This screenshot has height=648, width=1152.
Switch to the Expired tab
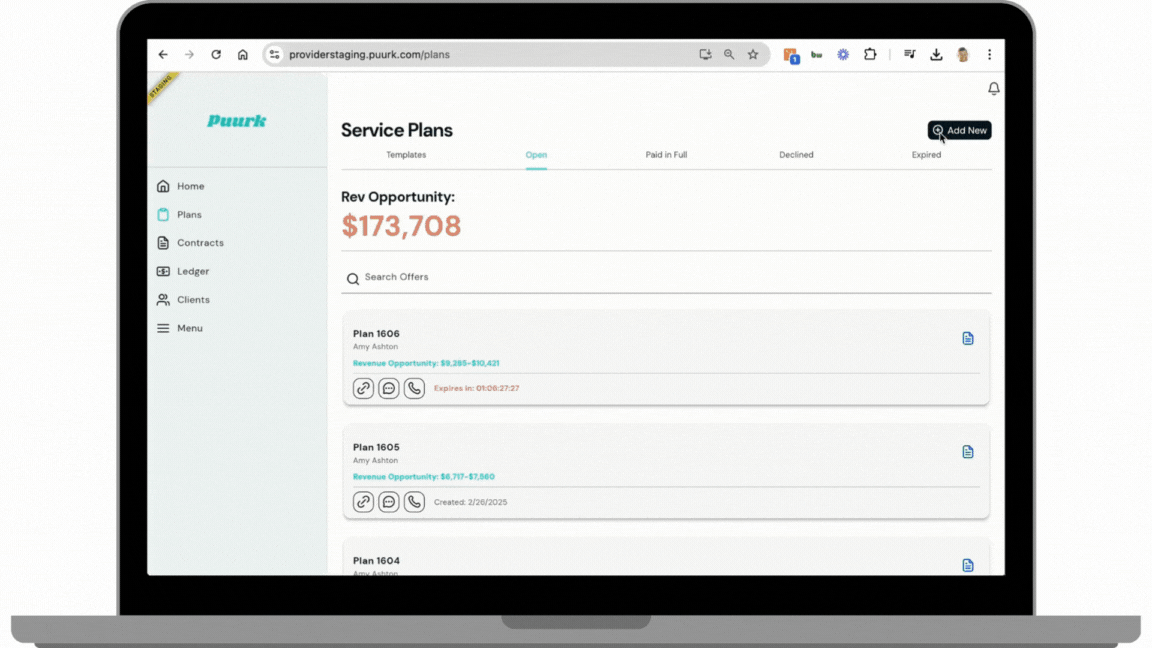pyautogui.click(x=926, y=155)
